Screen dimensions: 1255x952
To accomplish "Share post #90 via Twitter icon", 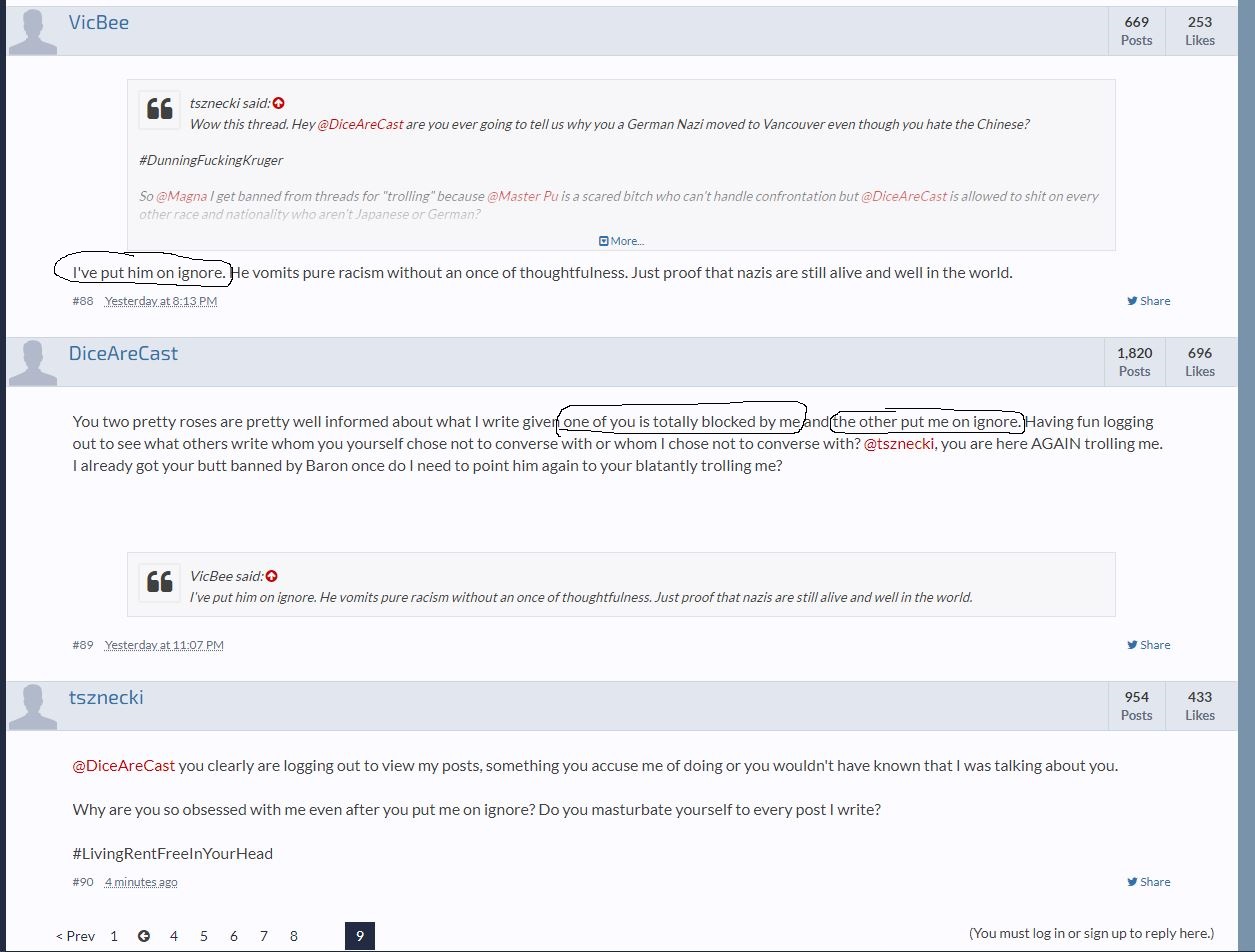I will tap(1148, 882).
